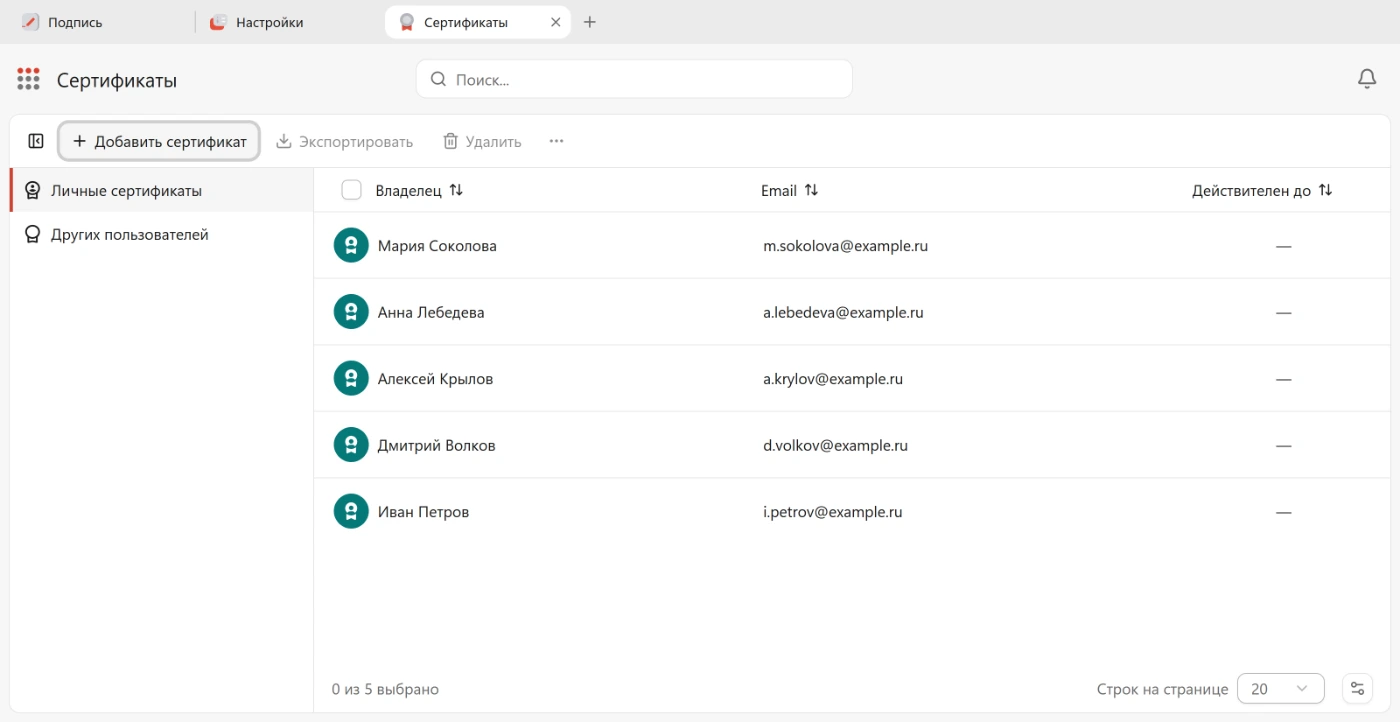
Task: Click certificate icon for Иван Петров
Action: tap(351, 512)
